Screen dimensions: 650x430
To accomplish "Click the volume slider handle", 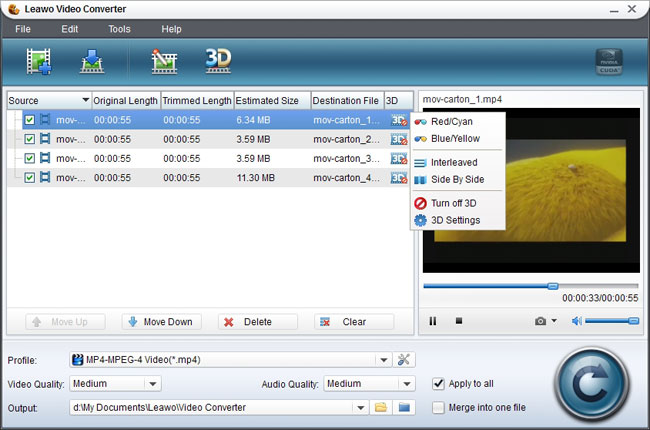I will click(633, 321).
